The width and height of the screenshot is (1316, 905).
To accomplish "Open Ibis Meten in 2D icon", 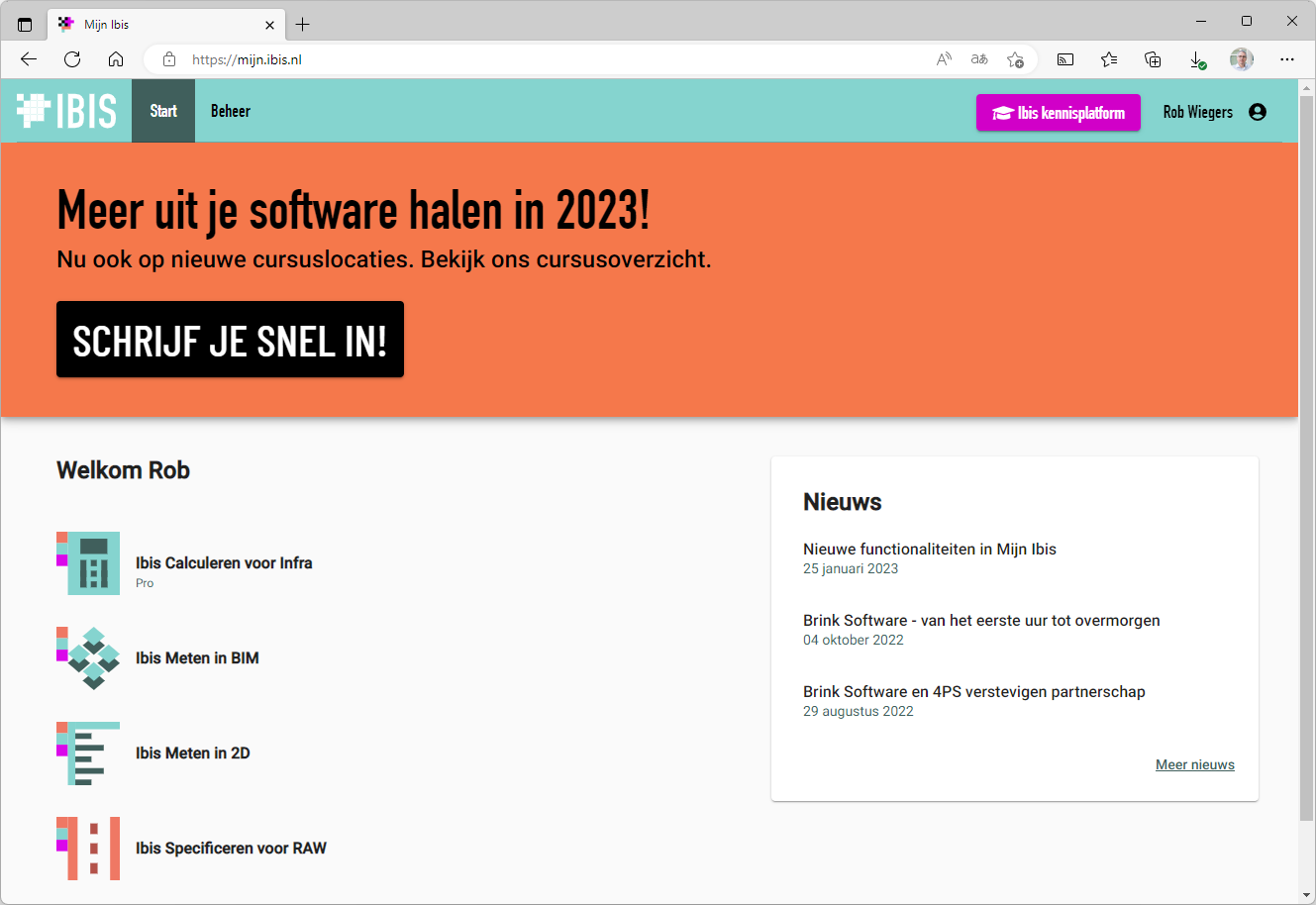I will click(x=88, y=754).
